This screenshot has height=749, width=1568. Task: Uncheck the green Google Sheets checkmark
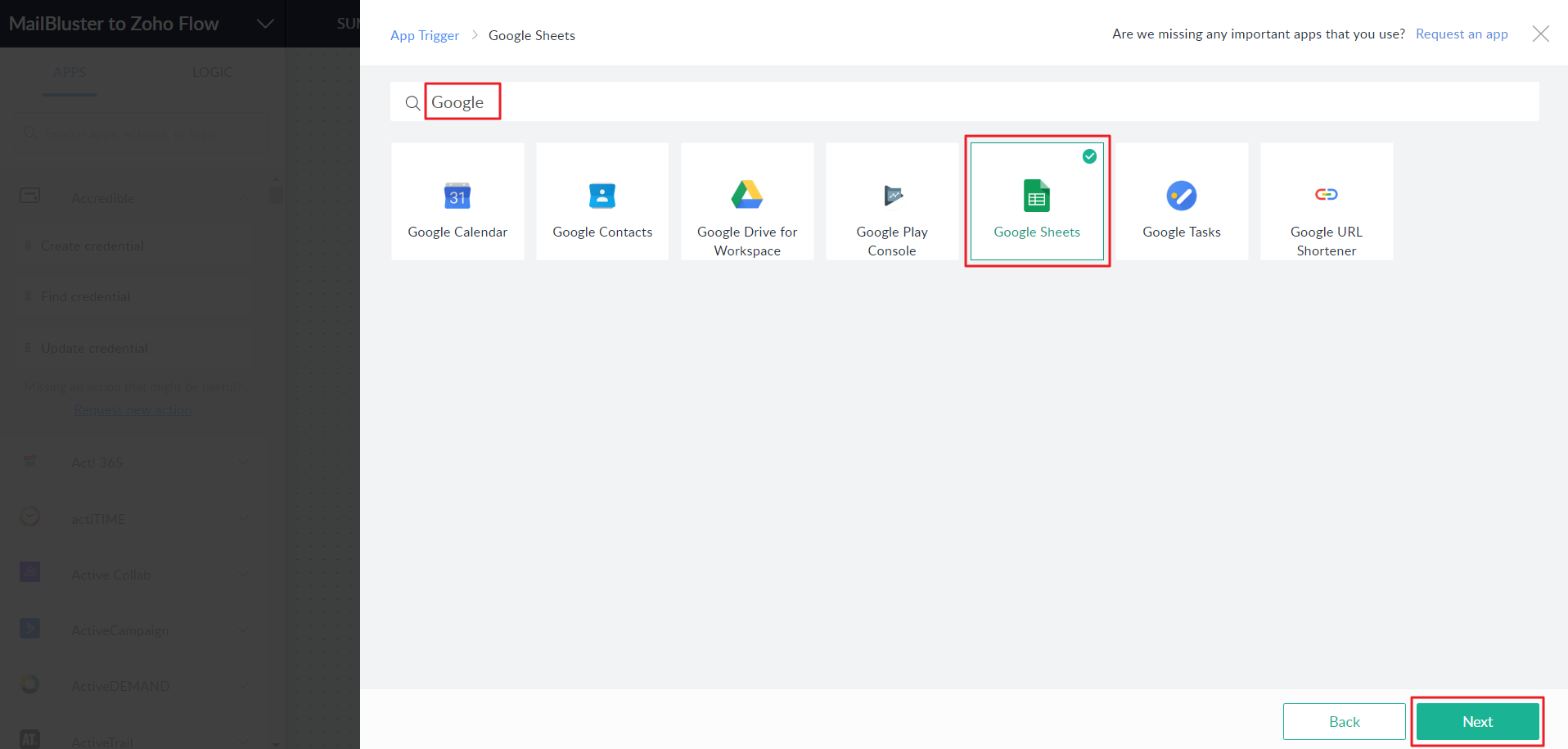click(1089, 156)
